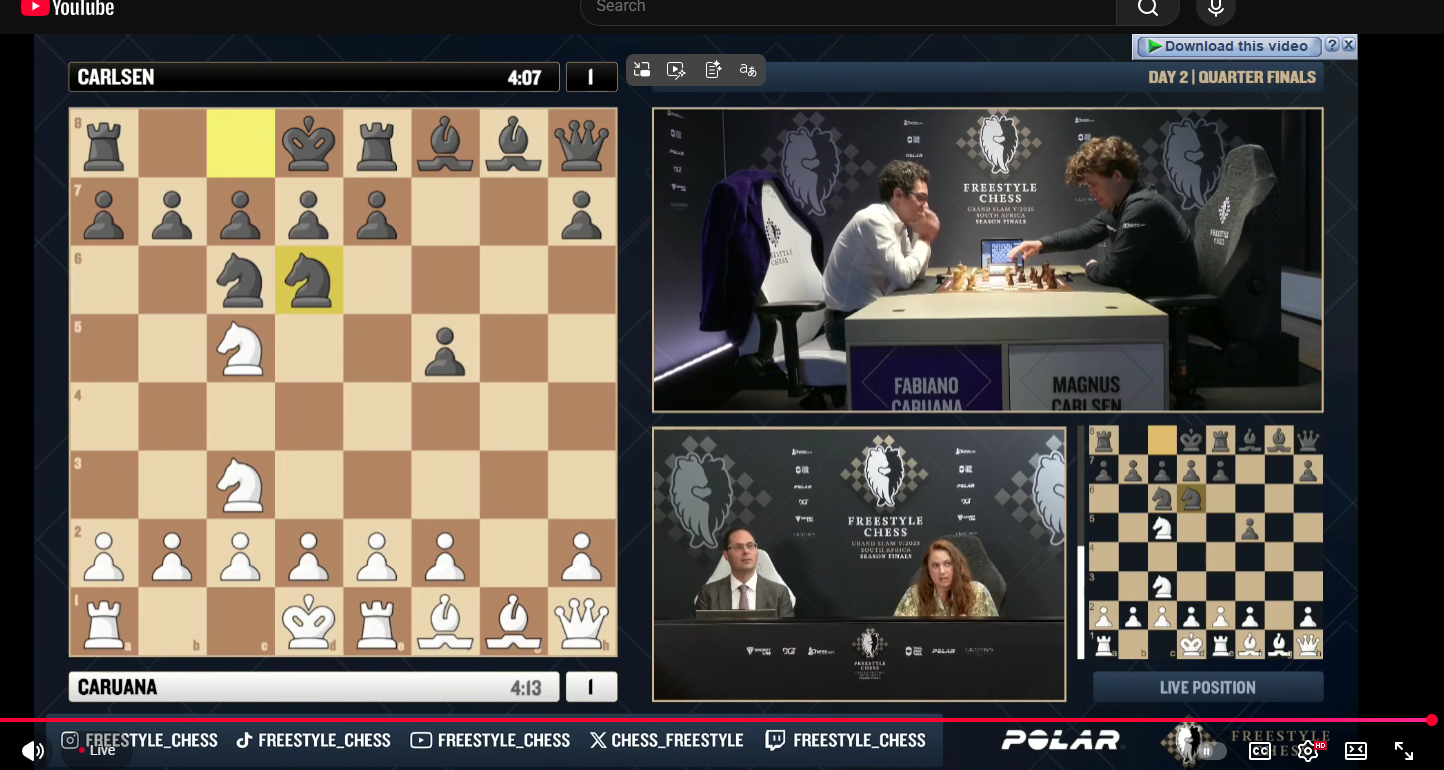Switch to theater mode
Image resolution: width=1444 pixels, height=770 pixels.
click(1356, 750)
